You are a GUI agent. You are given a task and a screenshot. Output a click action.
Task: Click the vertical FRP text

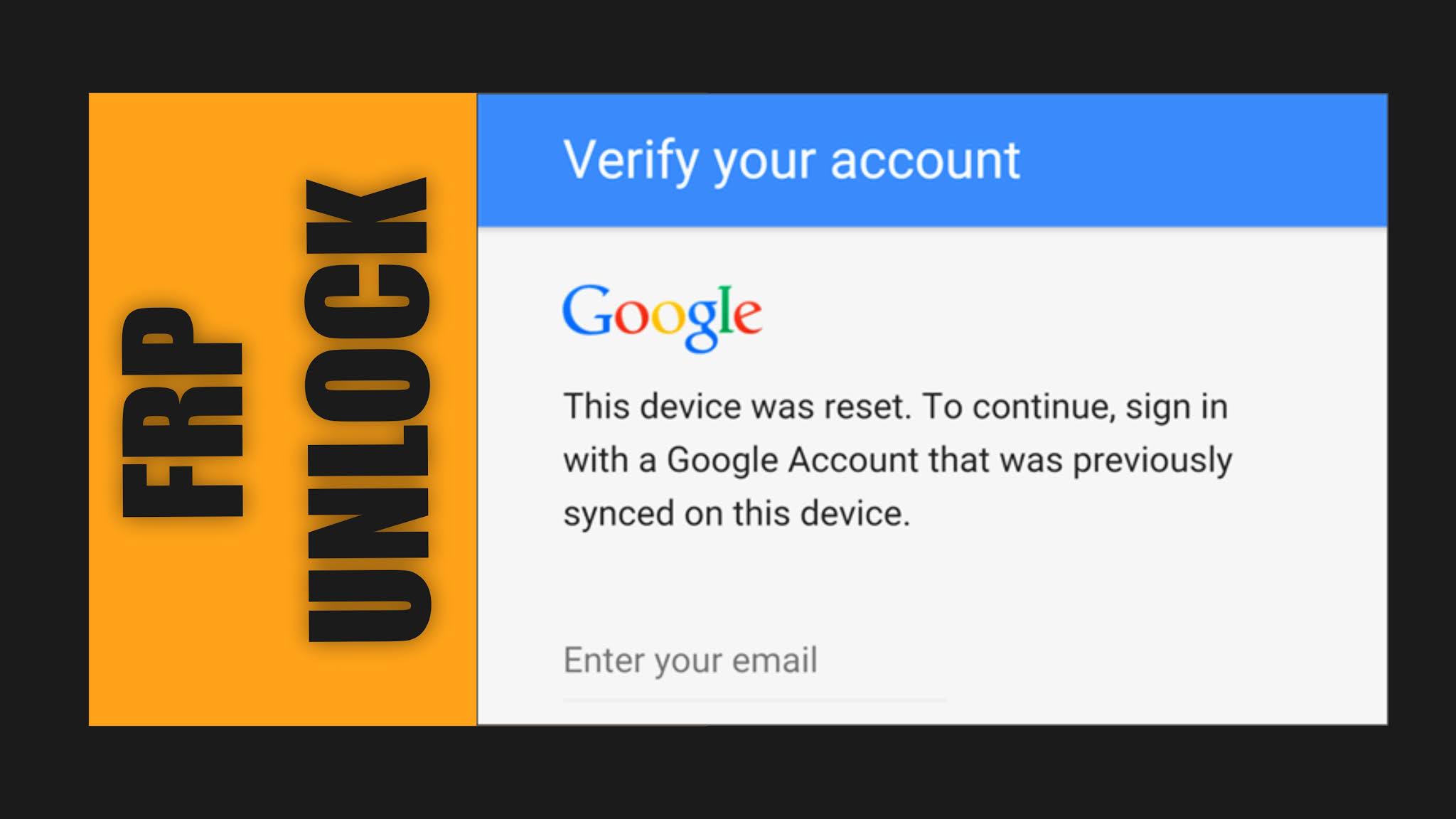pyautogui.click(x=183, y=412)
